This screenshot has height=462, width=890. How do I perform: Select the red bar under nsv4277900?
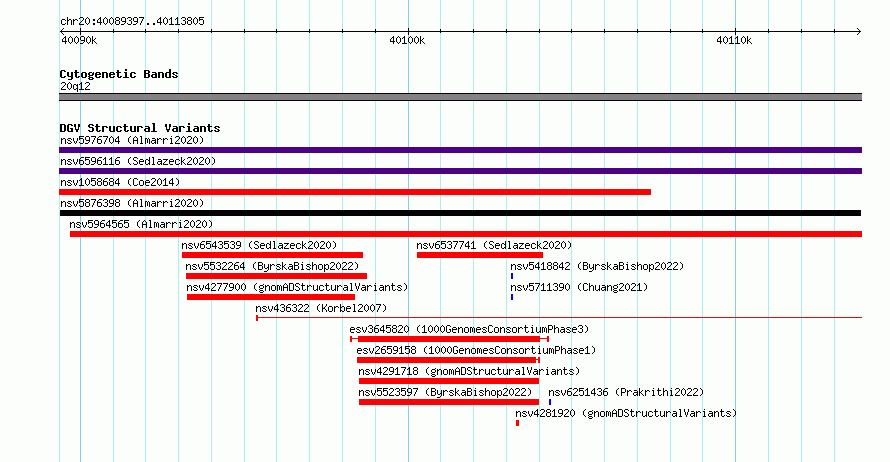[x=271, y=297]
